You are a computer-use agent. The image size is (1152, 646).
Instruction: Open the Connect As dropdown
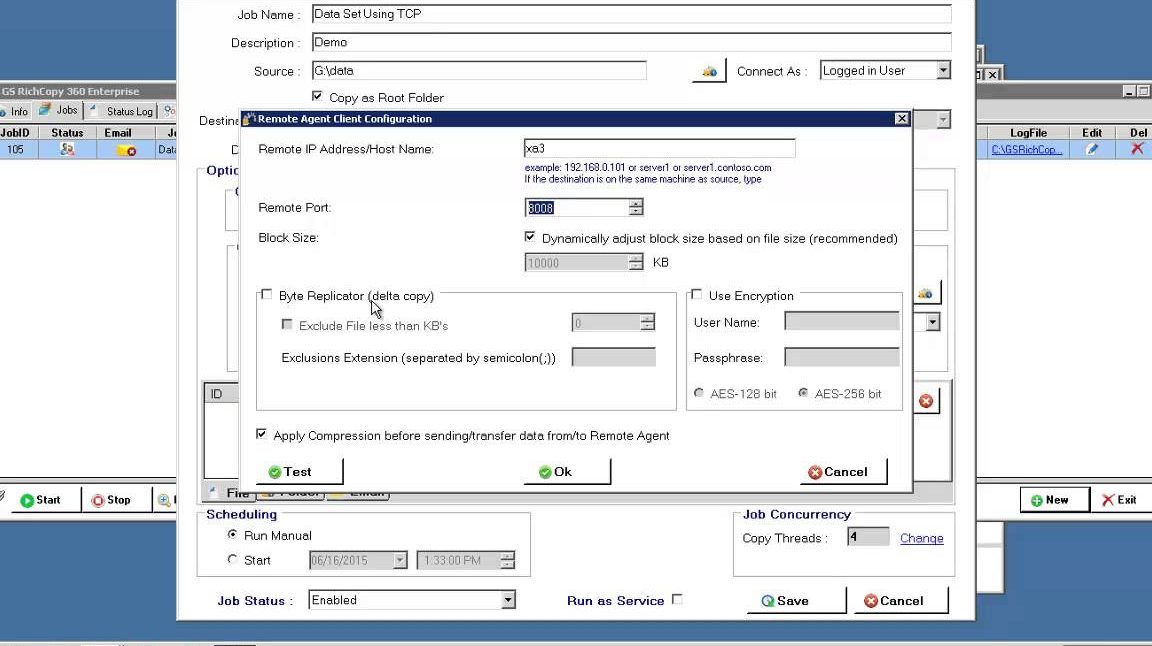click(x=942, y=71)
